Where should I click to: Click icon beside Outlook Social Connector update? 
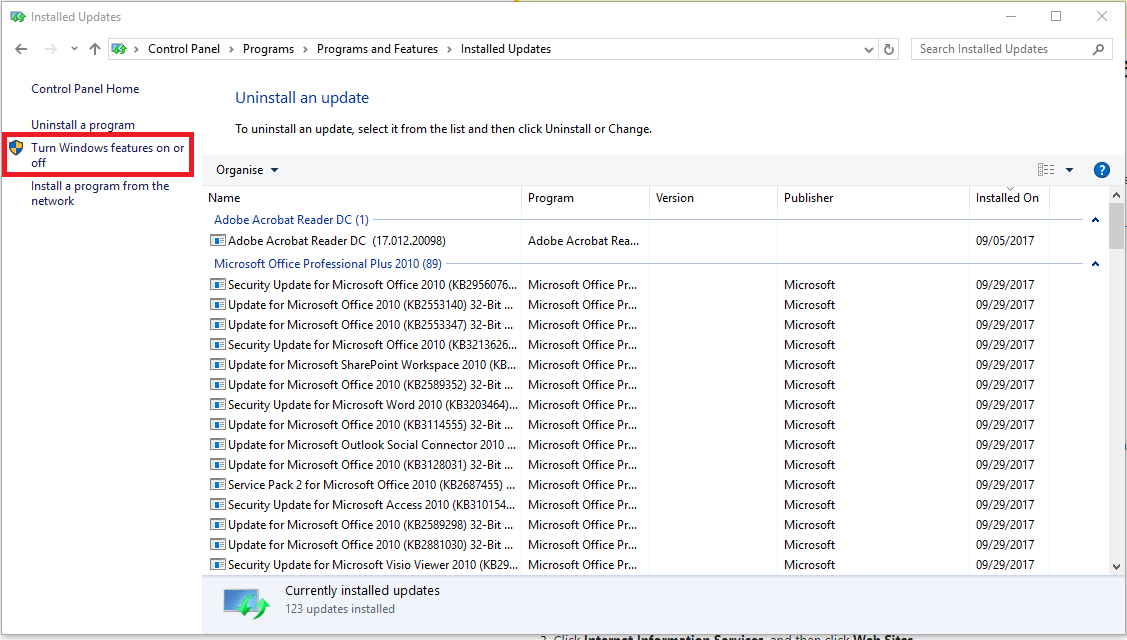tap(217, 444)
